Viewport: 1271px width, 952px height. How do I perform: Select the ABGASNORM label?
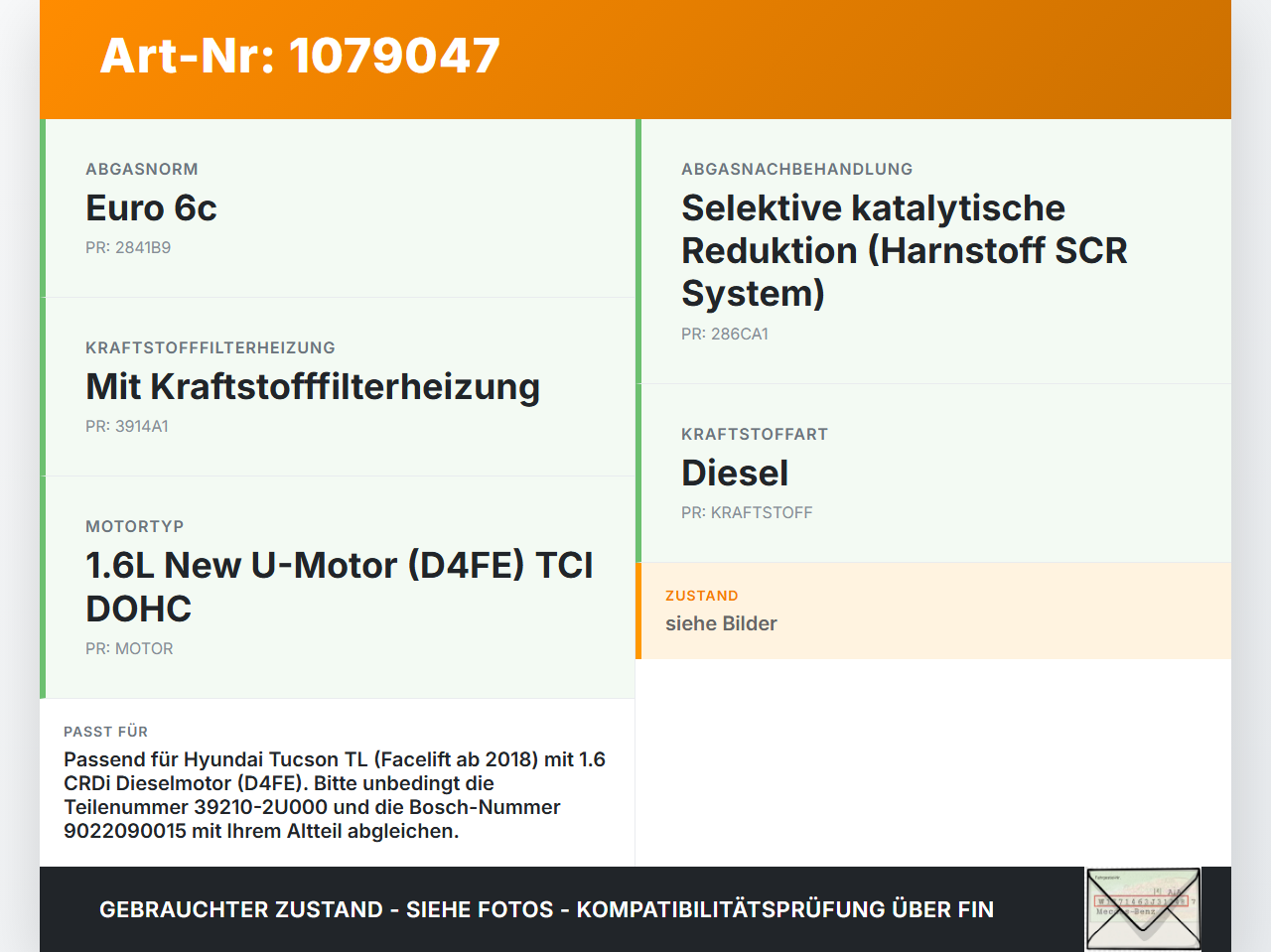142,169
